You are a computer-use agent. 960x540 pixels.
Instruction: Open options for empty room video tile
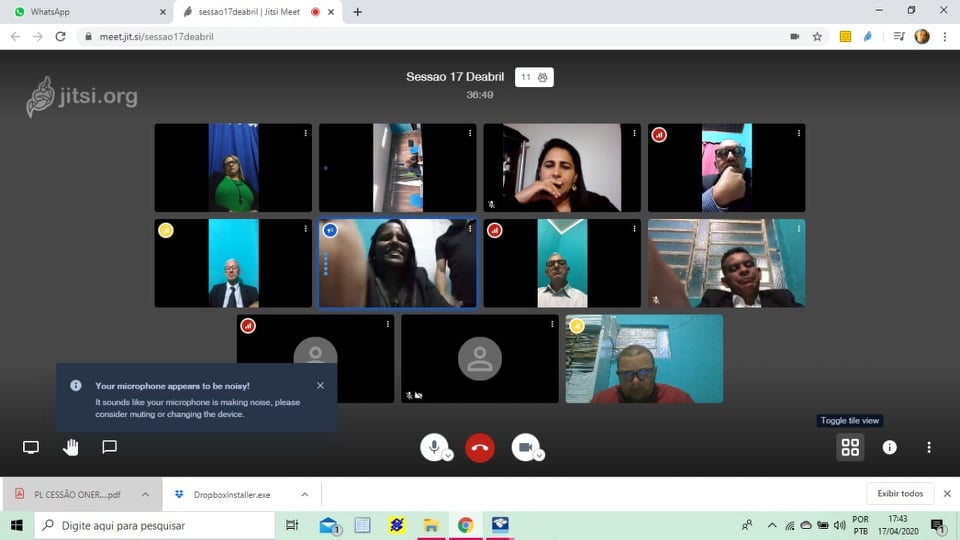pyautogui.click(x=470, y=133)
